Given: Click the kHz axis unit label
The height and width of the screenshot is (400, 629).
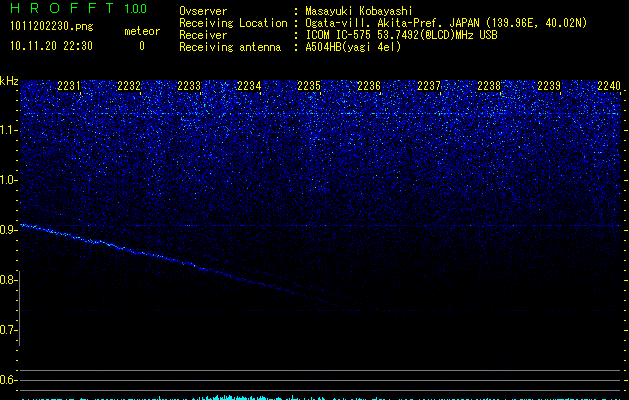Looking at the screenshot, I should 9,81.
